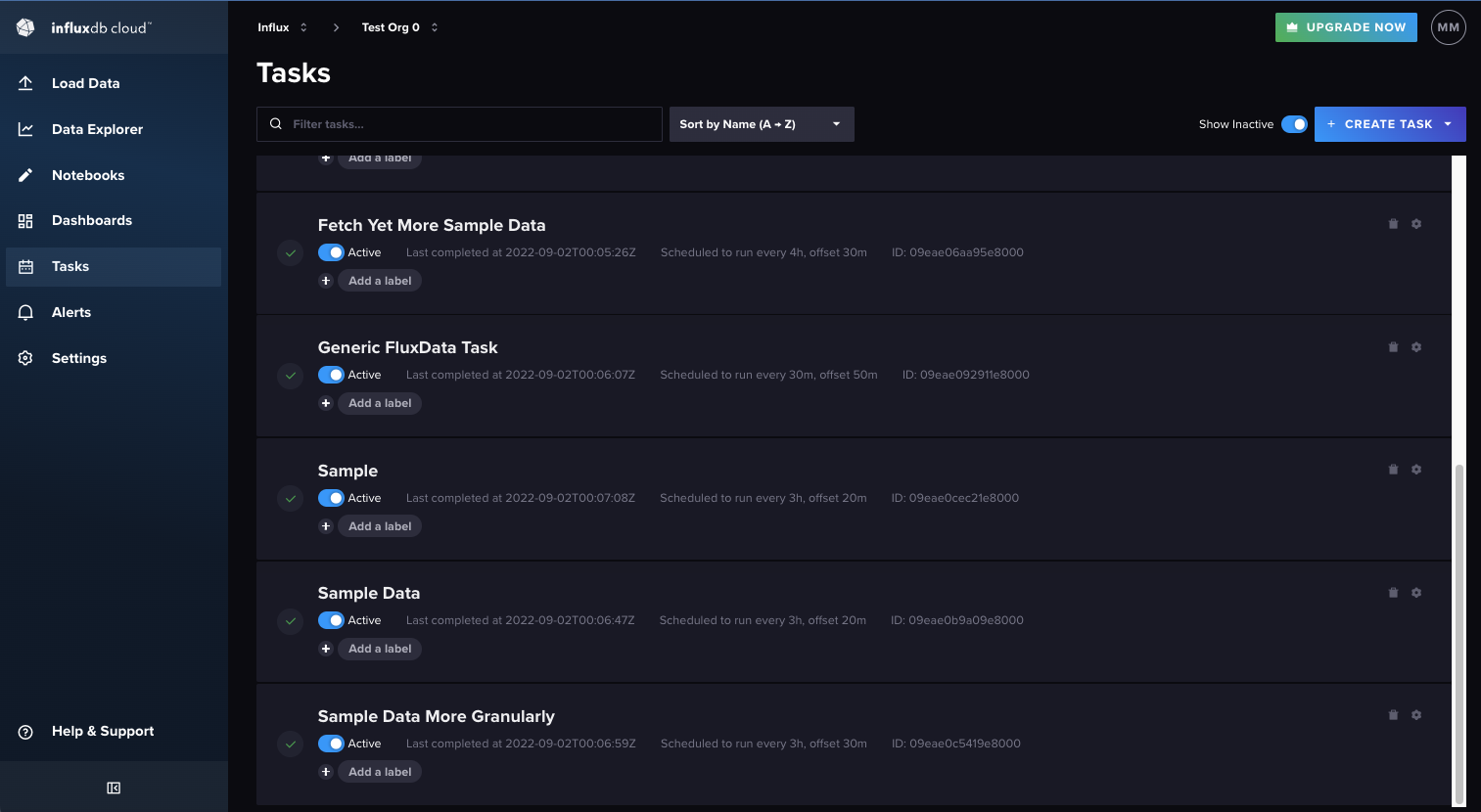Open the Sort by Name dropdown
1481x812 pixels.
(x=762, y=124)
